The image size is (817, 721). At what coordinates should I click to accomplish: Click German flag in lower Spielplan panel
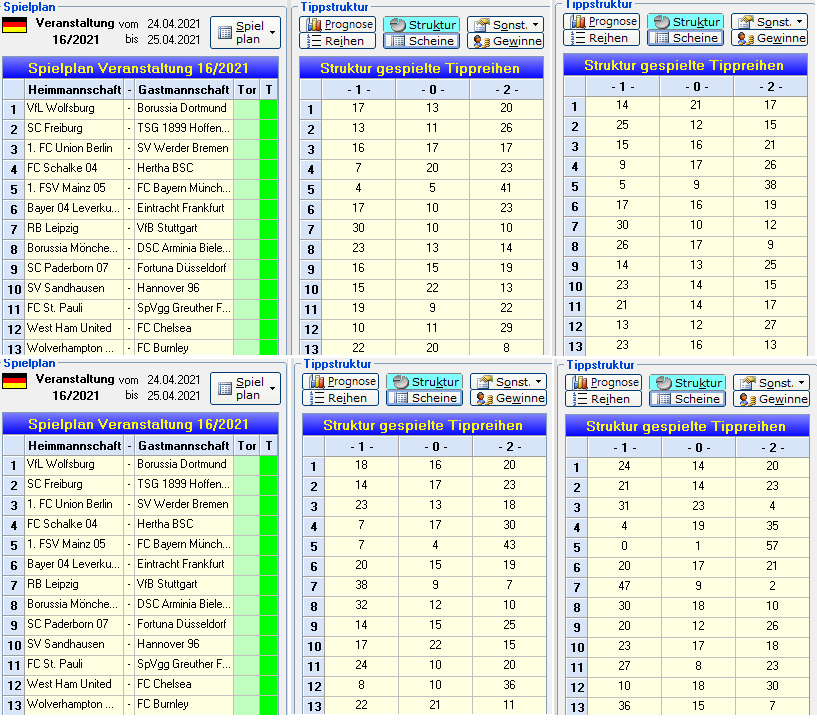point(15,381)
